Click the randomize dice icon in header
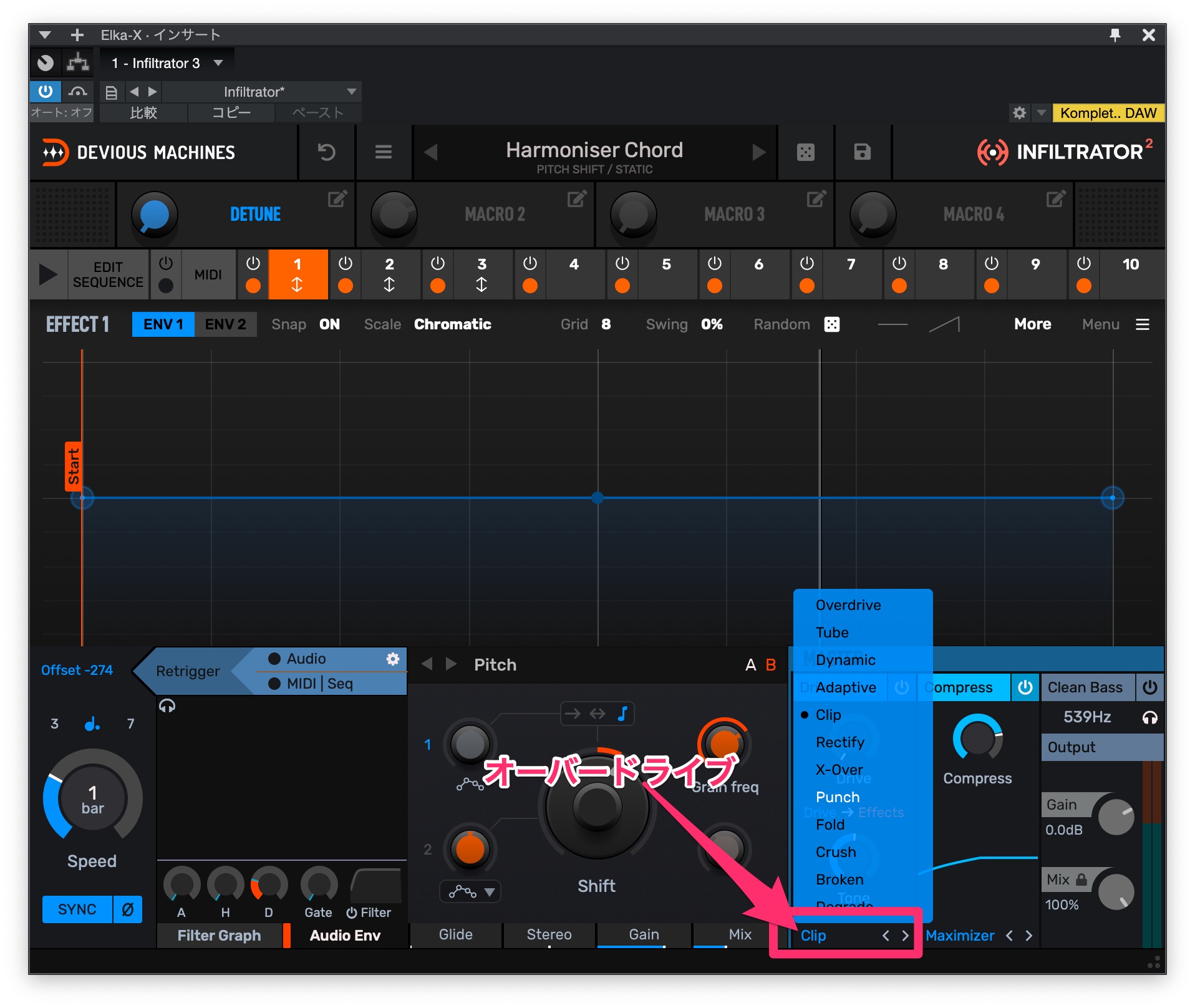Screen dimensions: 1195x1008 click(805, 152)
